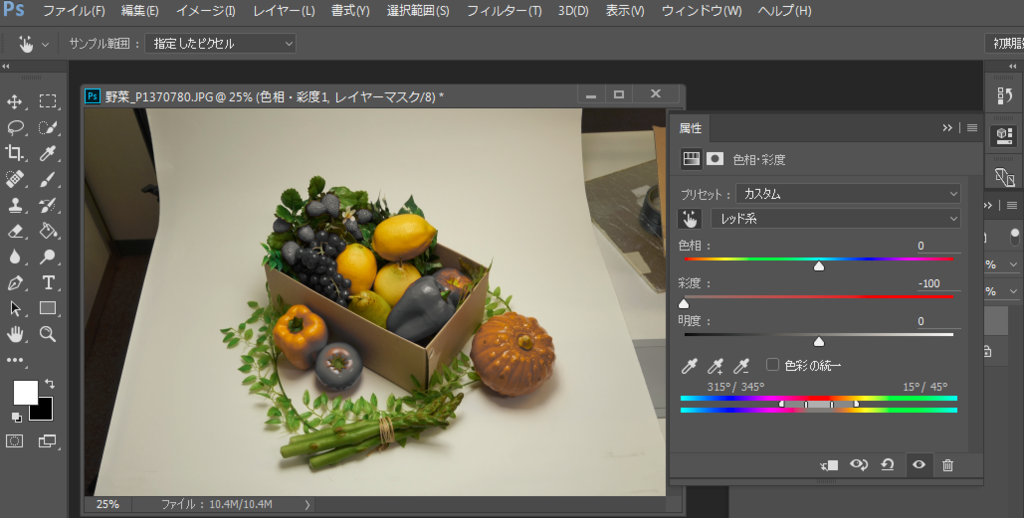The image size is (1024, 518).
Task: Swap foreground and background colors
Action: [x=50, y=384]
